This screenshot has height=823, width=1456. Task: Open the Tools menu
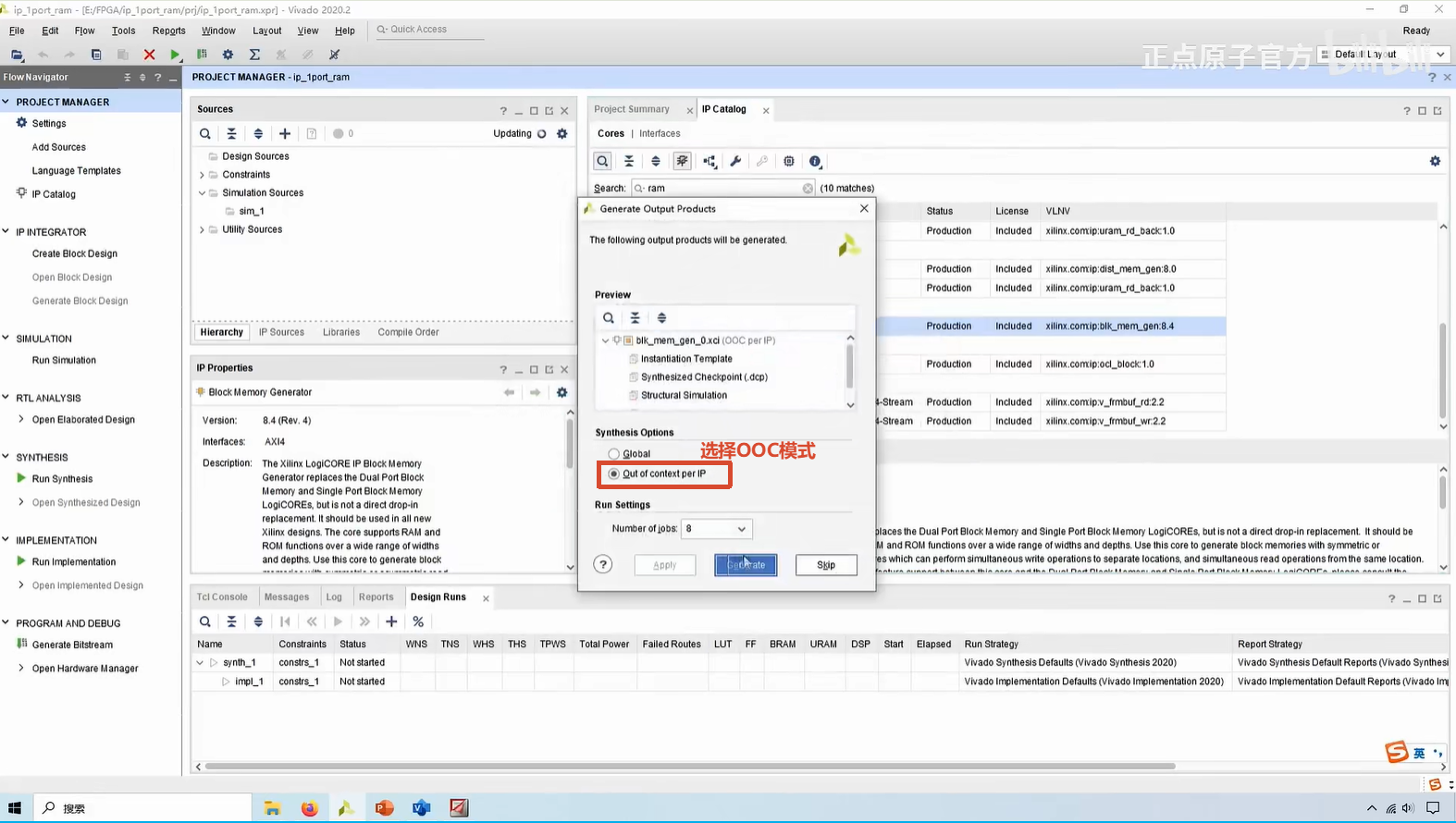coord(123,31)
